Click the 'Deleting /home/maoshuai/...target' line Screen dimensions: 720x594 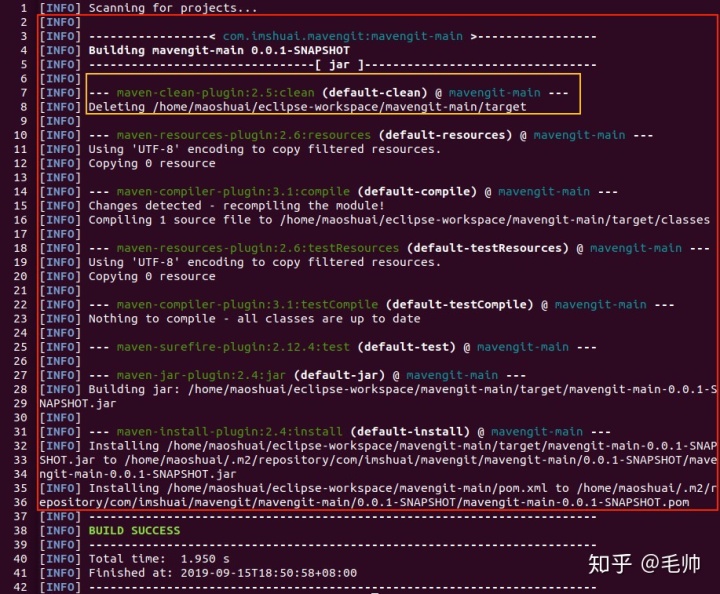[x=307, y=107]
